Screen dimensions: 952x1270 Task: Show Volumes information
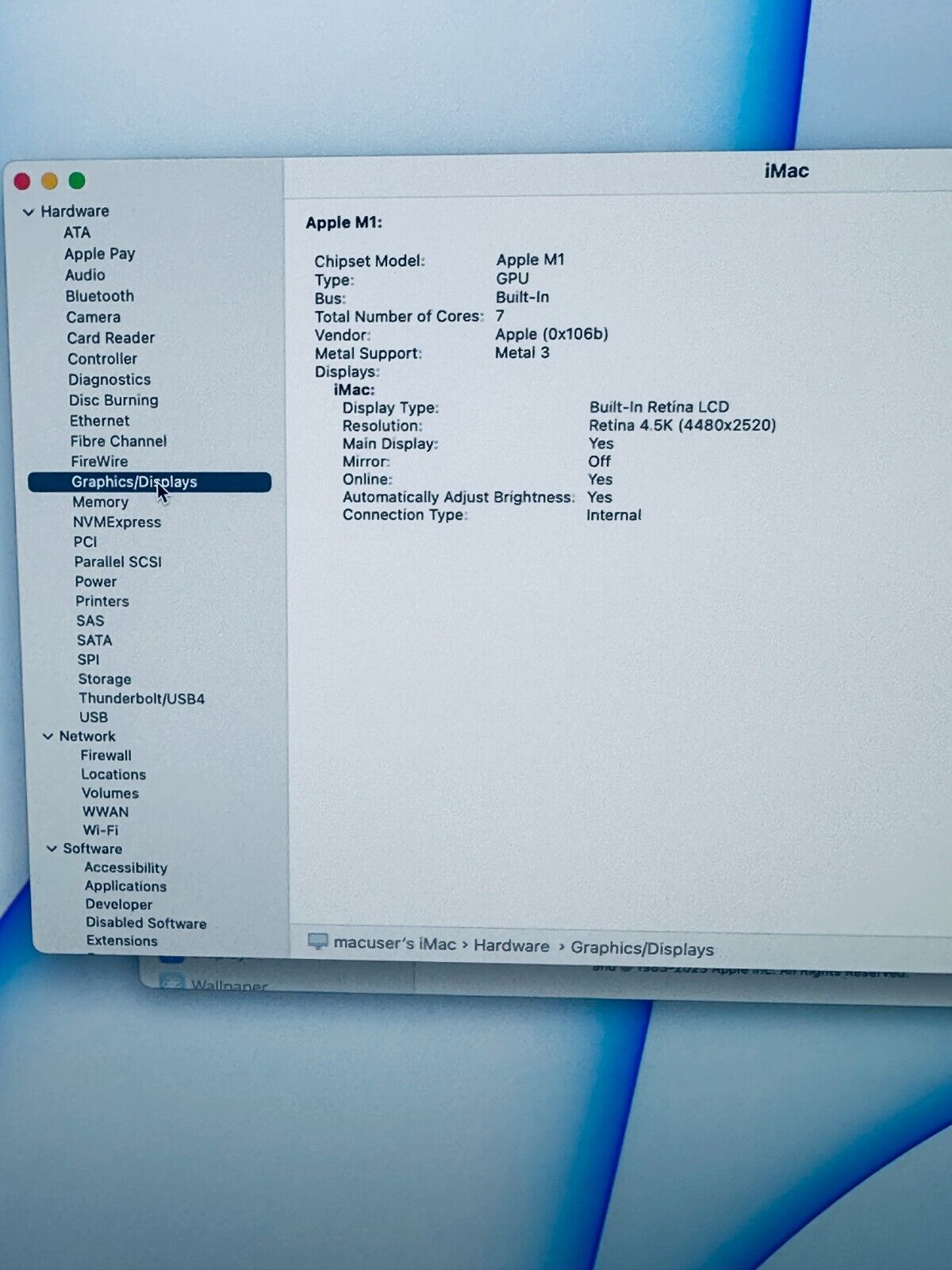(109, 793)
